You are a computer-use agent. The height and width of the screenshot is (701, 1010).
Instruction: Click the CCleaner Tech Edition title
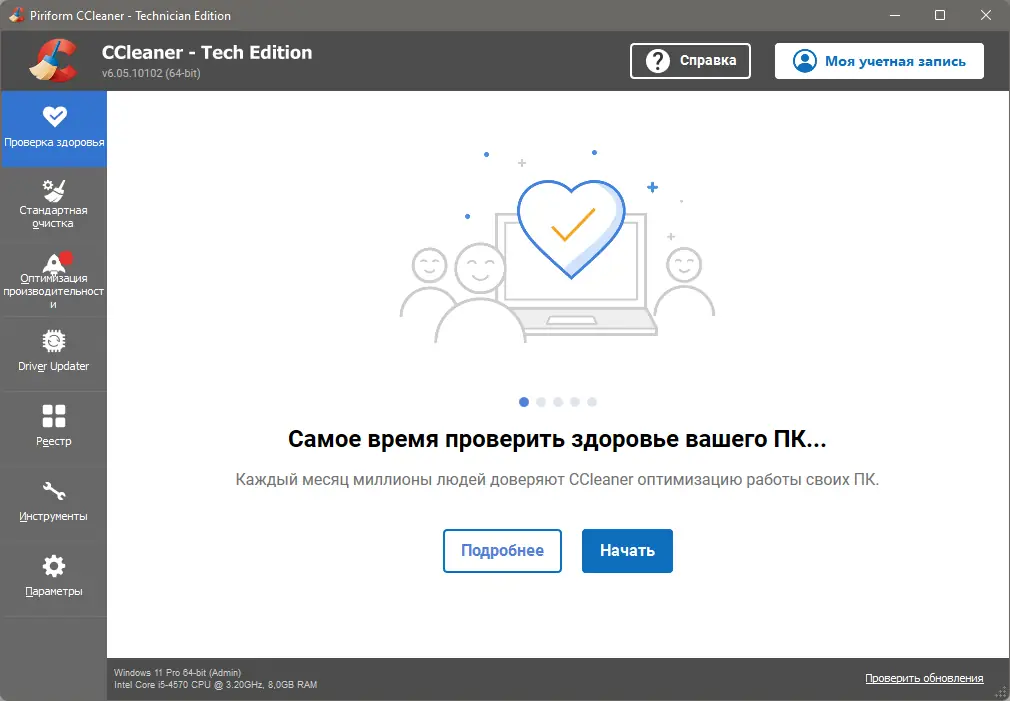point(205,53)
